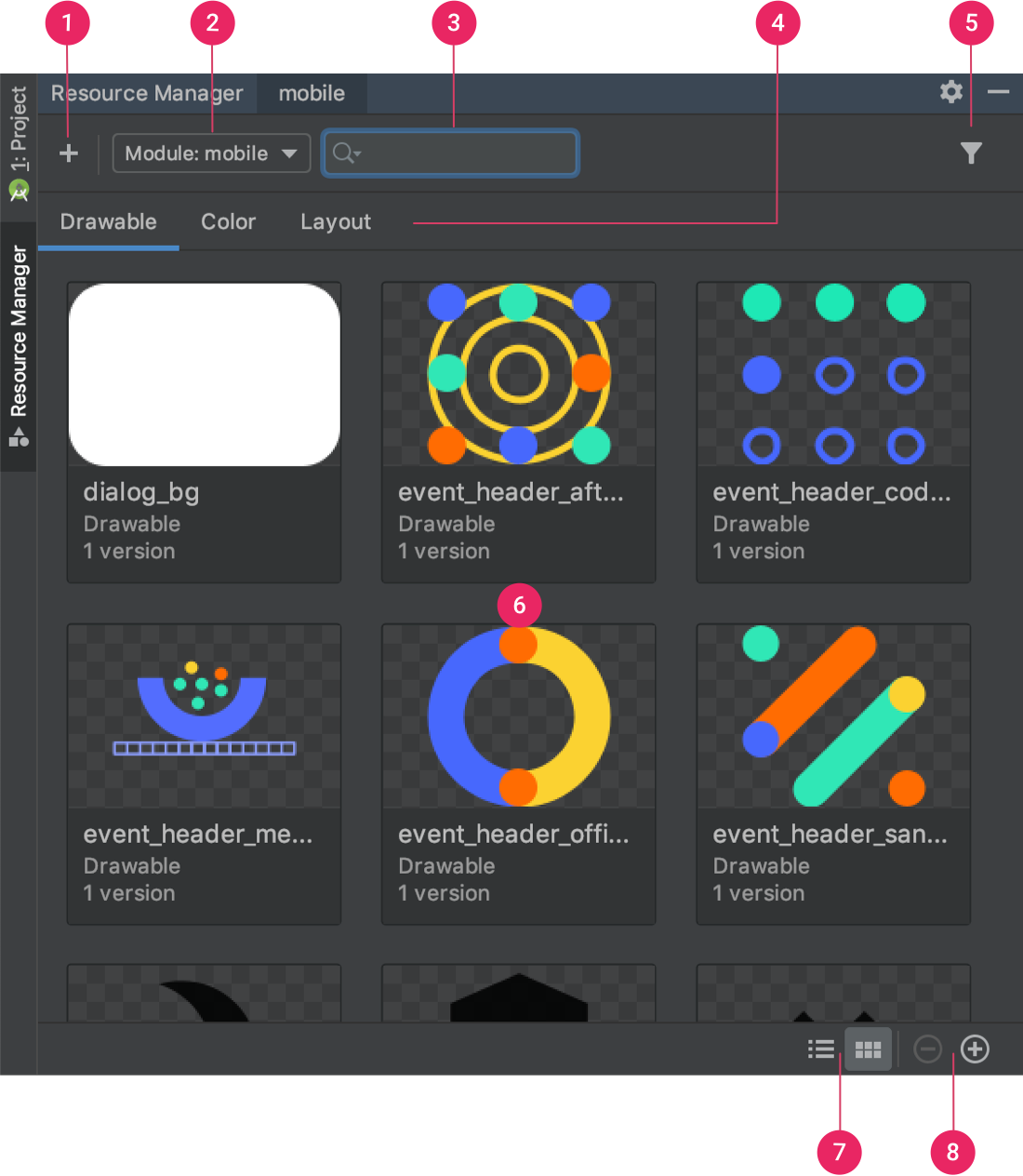Viewport: 1023px width, 1176px height.
Task: Select the mobile tab in Resource Manager header
Action: pyautogui.click(x=311, y=92)
